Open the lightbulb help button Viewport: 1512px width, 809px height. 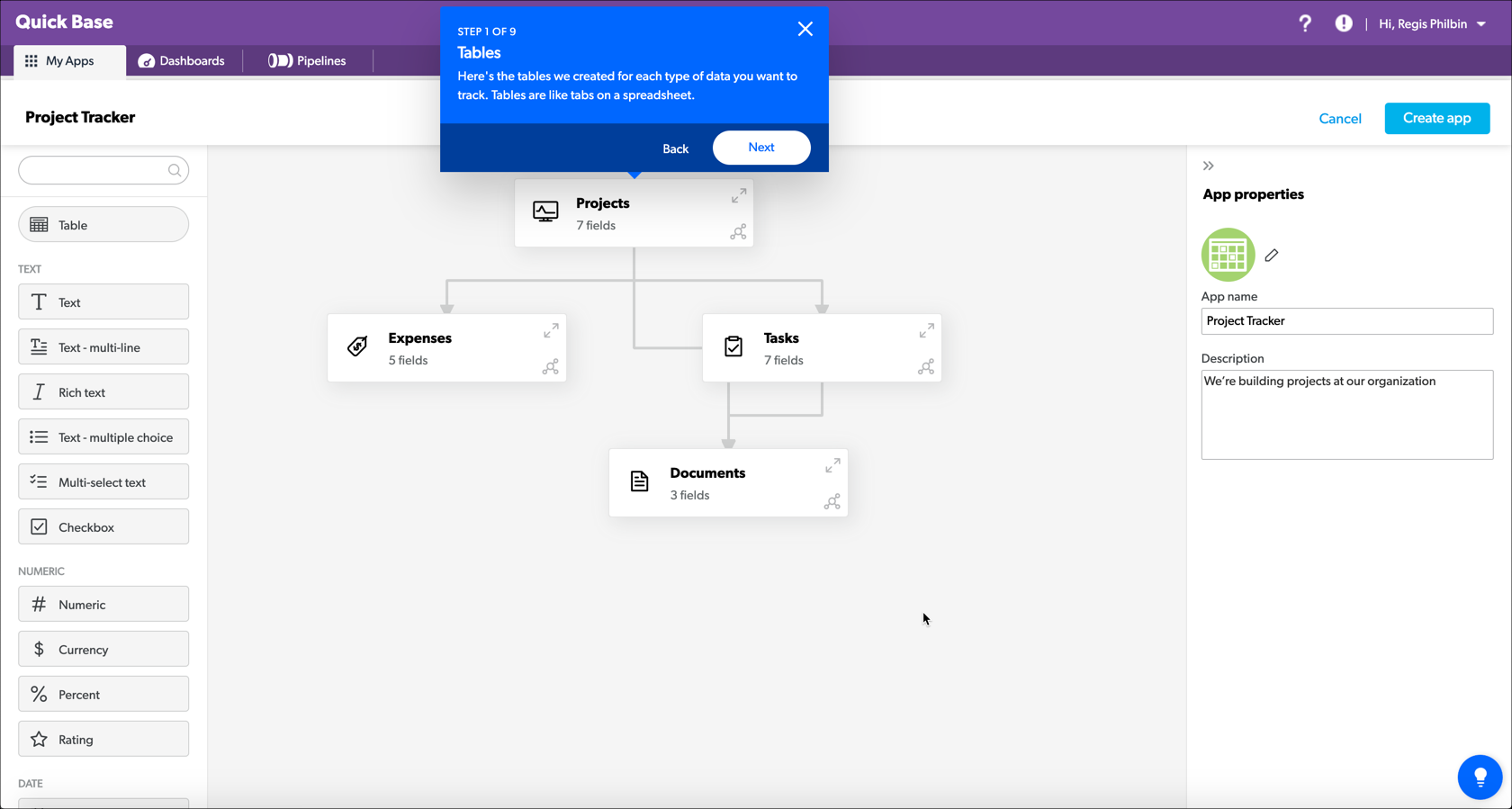pyautogui.click(x=1480, y=777)
